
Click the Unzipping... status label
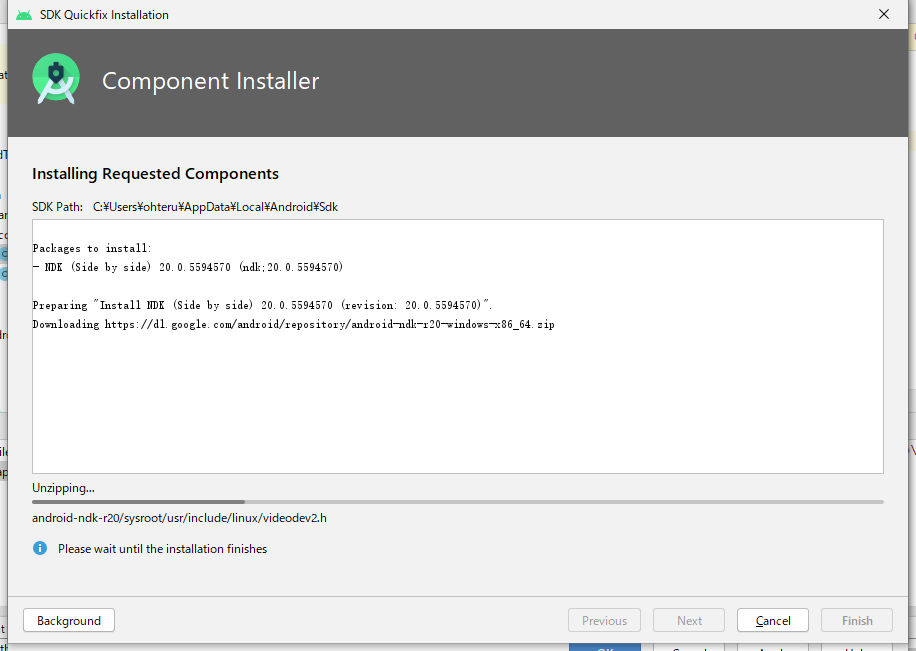click(63, 487)
